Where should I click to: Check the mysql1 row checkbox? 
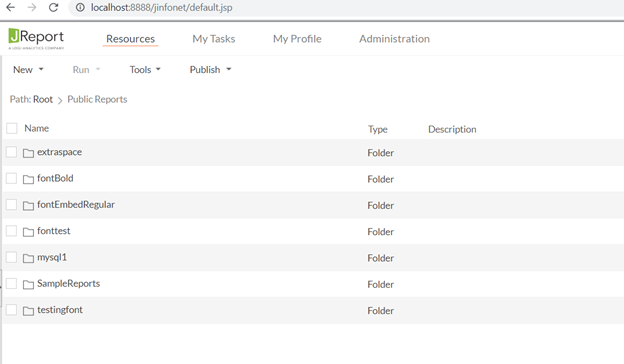coord(11,257)
